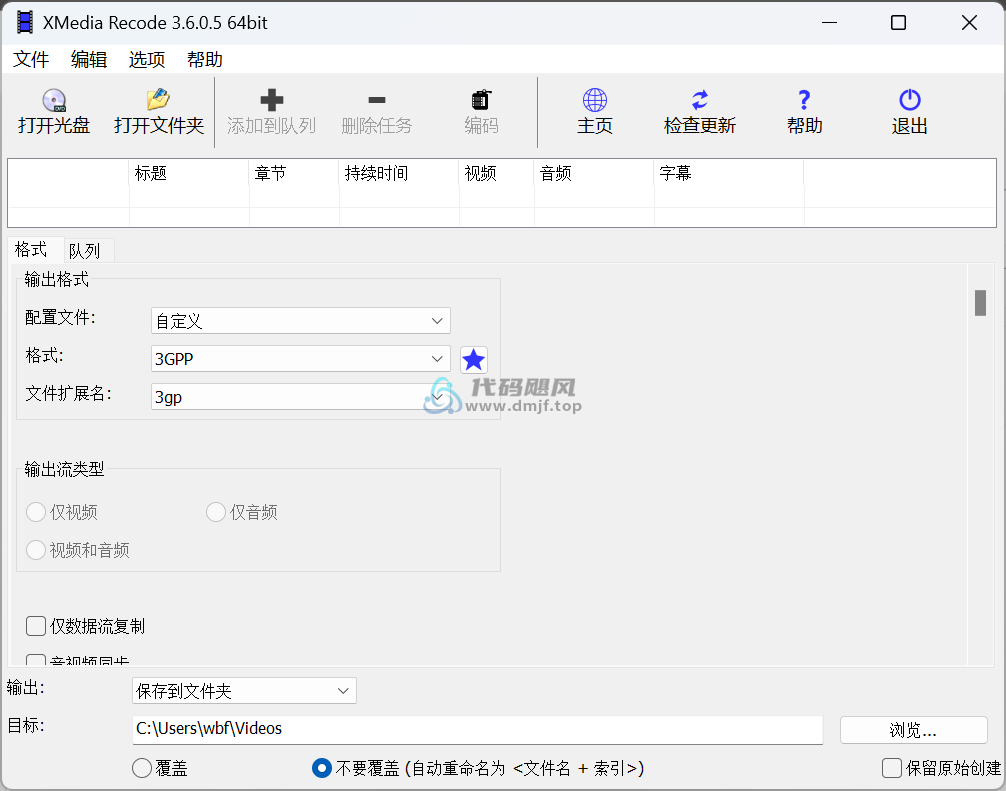Viewport: 1006px width, 791px height.
Task: Click the Remove Task (删除任务) minus icon
Action: 377,100
